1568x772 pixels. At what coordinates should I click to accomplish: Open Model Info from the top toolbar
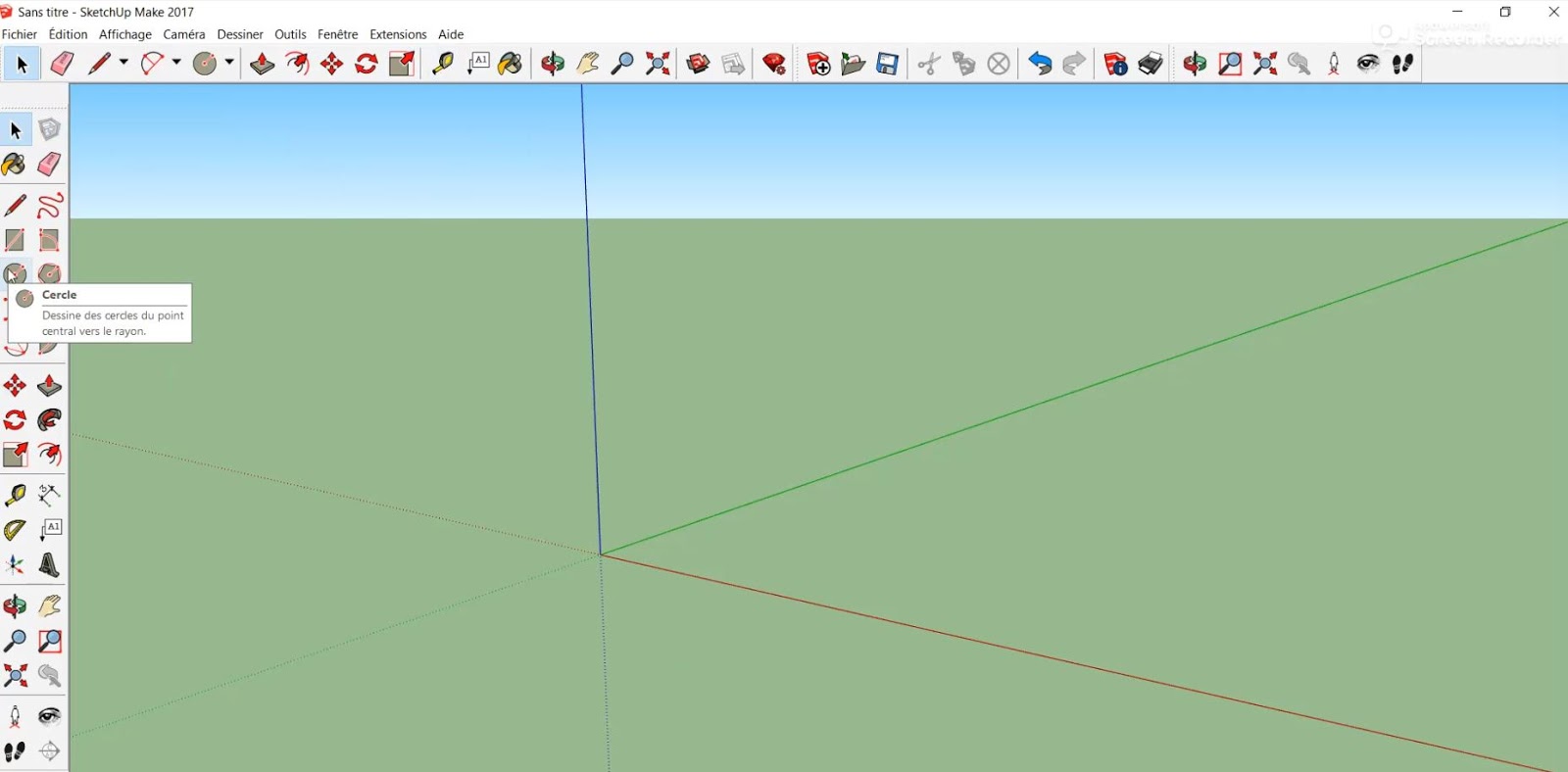[x=1115, y=64]
